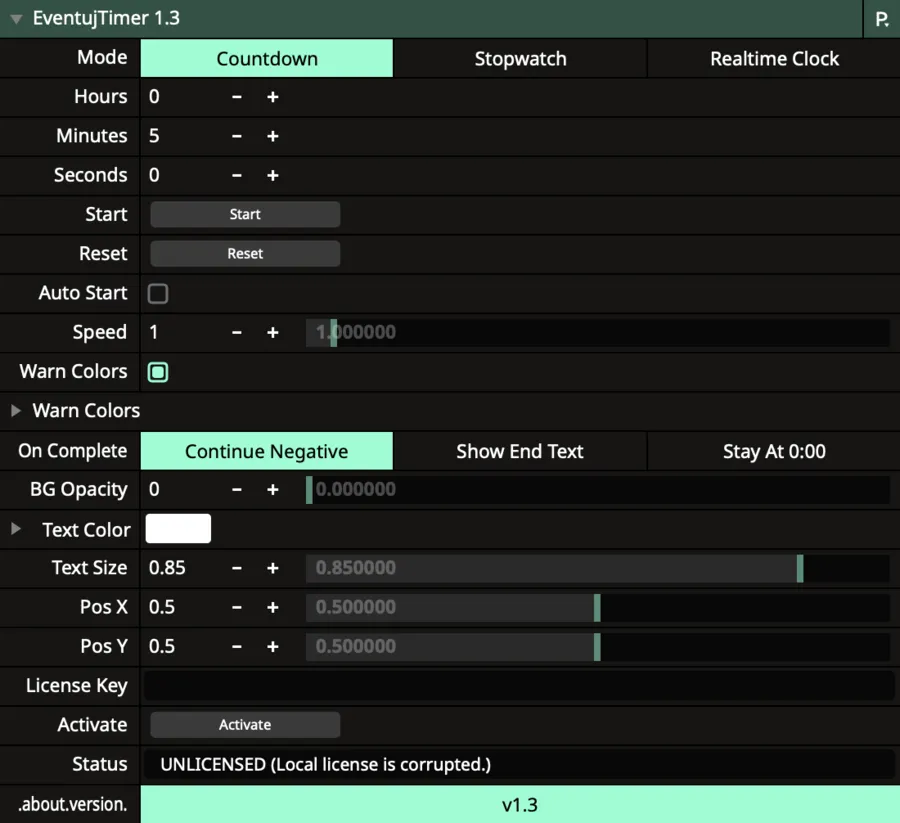Collapse the EventujTimer 1.3 panel arrow
The width and height of the screenshot is (900, 823).
[x=16, y=19]
